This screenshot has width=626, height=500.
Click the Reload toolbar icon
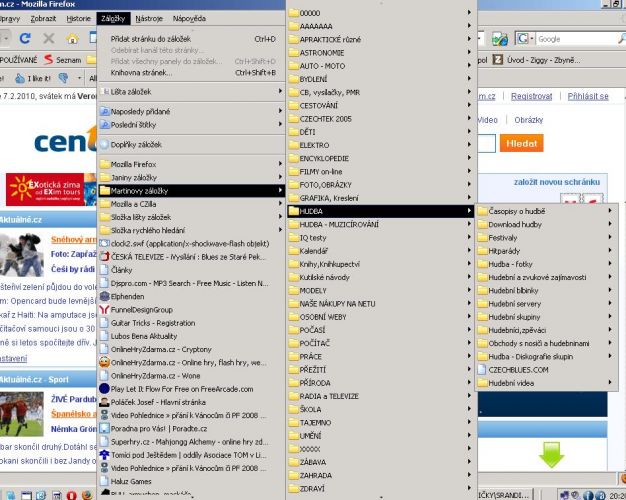pyautogui.click(x=25, y=38)
